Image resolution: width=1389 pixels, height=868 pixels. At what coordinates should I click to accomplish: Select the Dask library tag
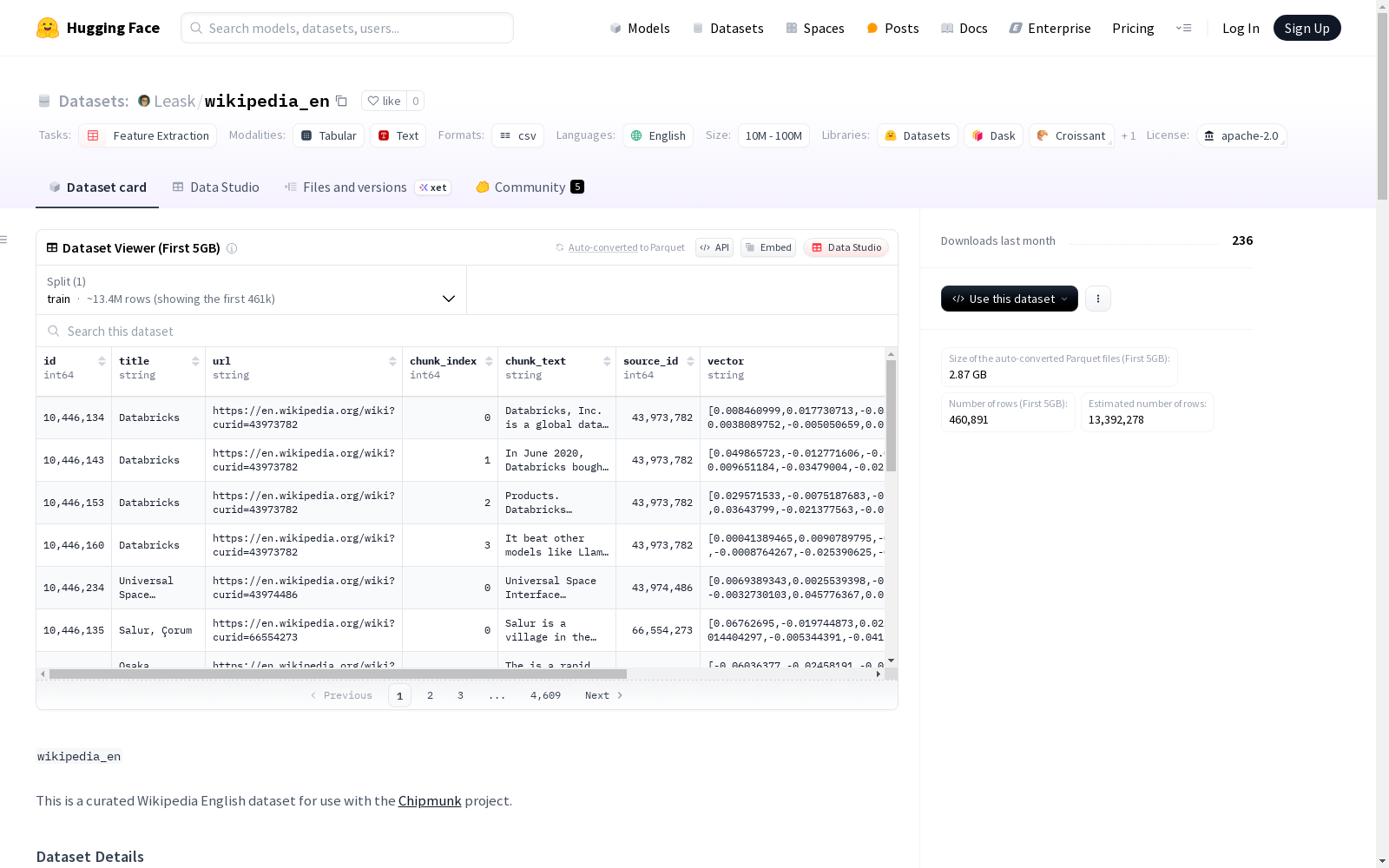pos(993,135)
